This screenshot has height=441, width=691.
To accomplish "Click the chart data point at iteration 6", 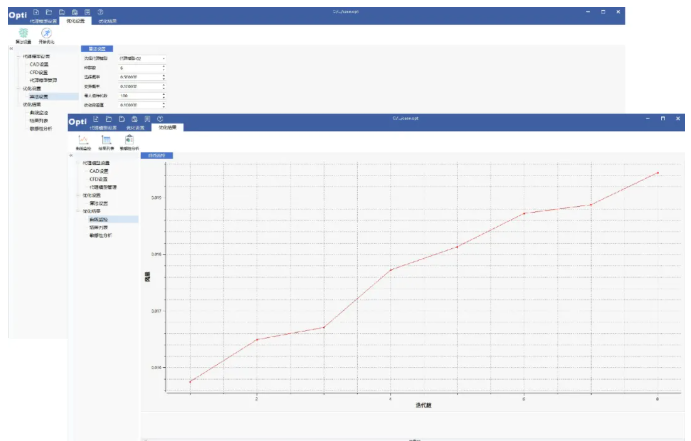I will [x=524, y=214].
